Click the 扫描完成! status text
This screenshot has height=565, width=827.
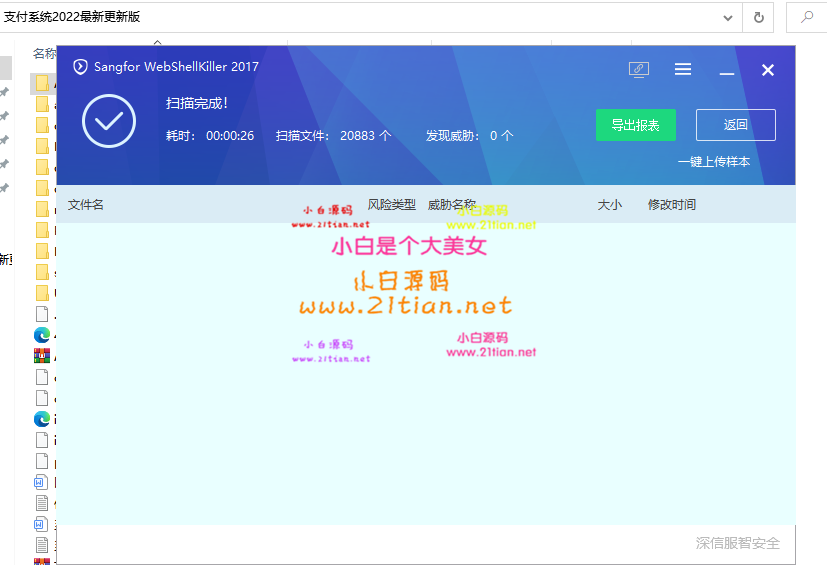click(x=197, y=103)
